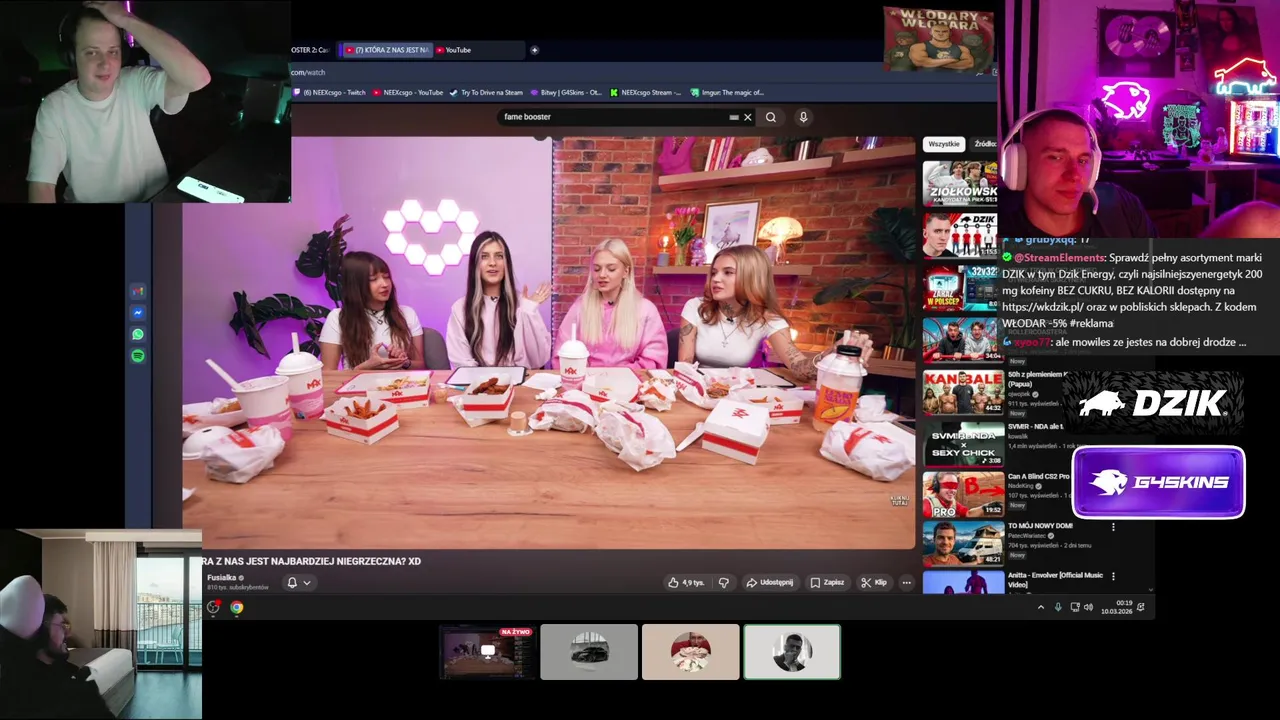The width and height of the screenshot is (1280, 720).
Task: Open the DZIK suggested video thumbnail
Action: (960, 234)
